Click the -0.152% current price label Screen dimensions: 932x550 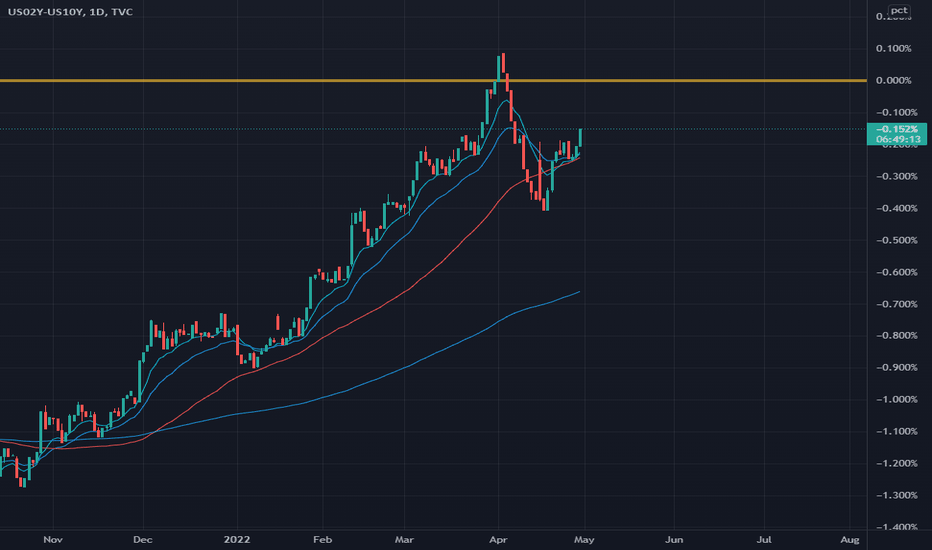896,129
